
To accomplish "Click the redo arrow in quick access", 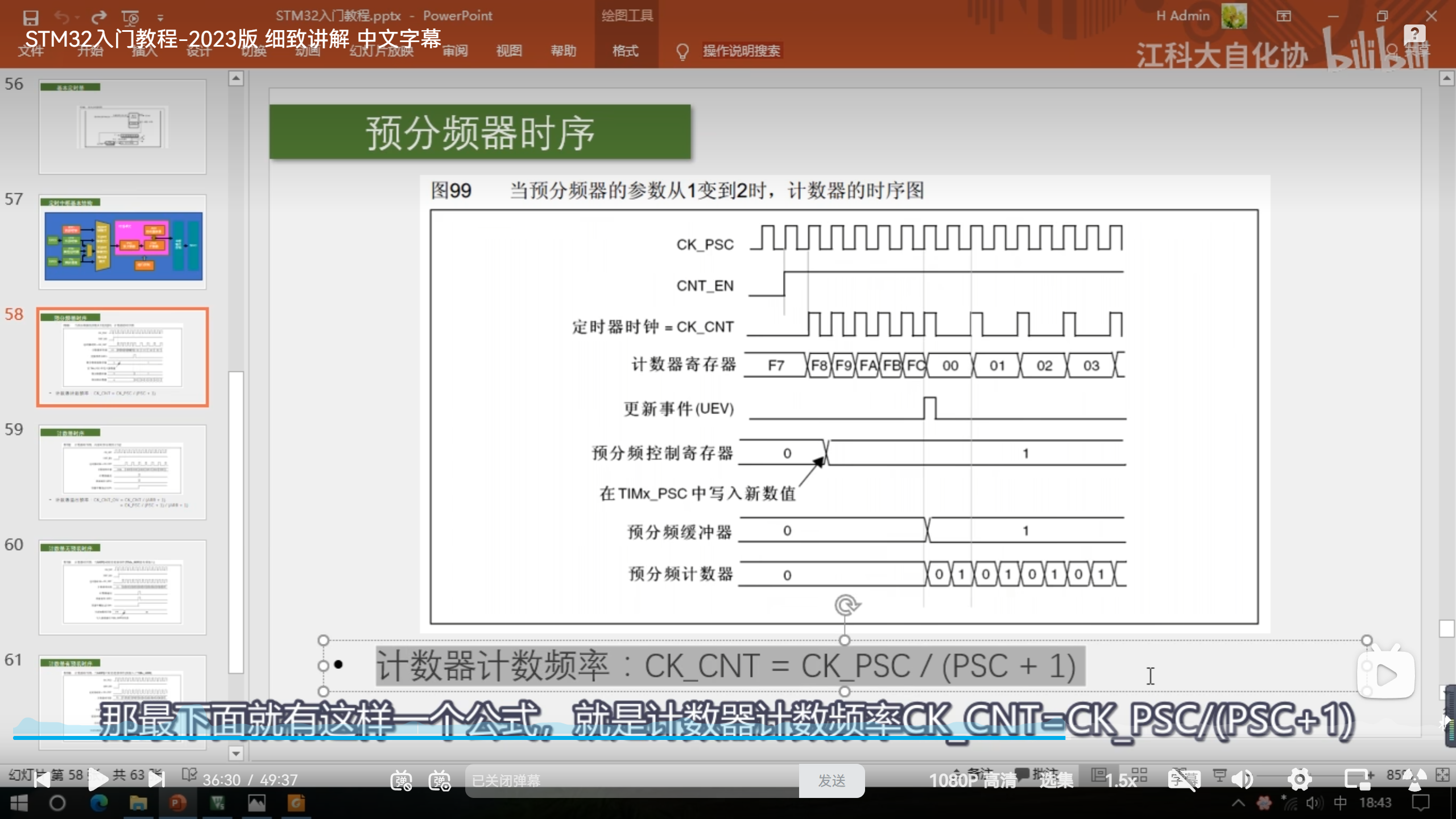I will (x=100, y=17).
